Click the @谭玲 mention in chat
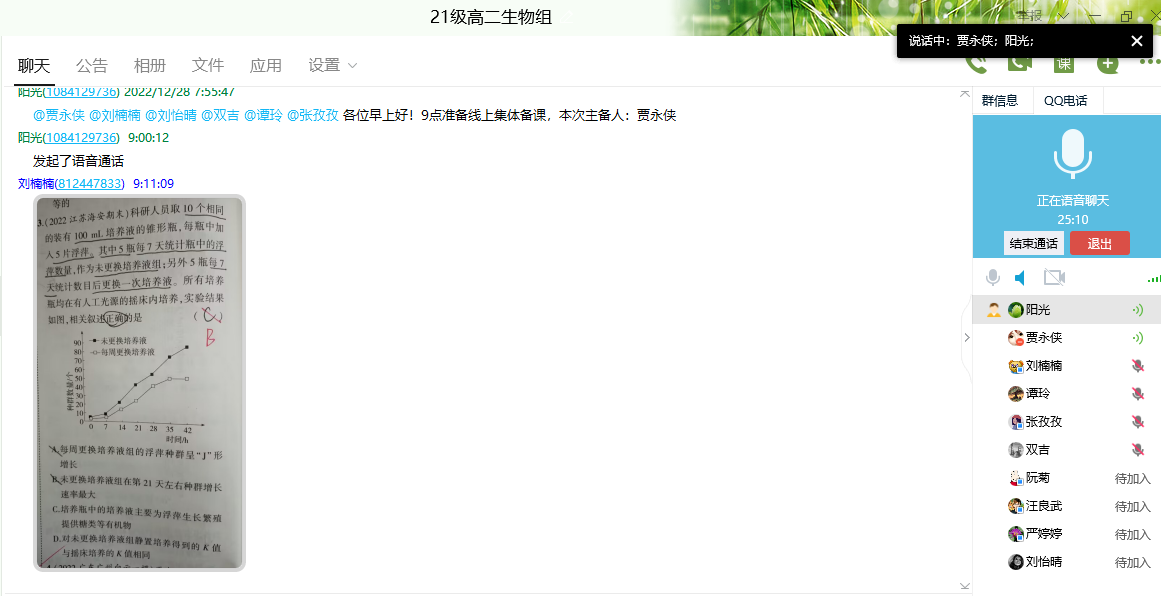 pyautogui.click(x=264, y=115)
